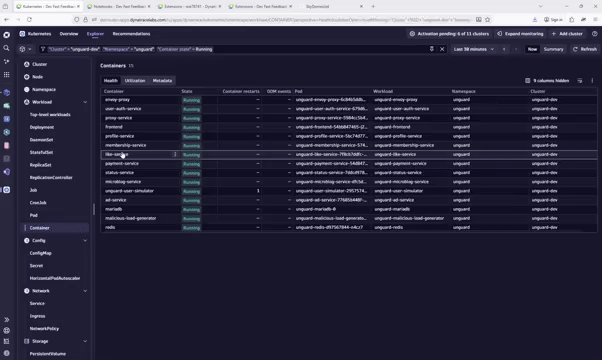Switch to the Overview tab
Screen dimensions: 602x360
[x=69, y=34]
